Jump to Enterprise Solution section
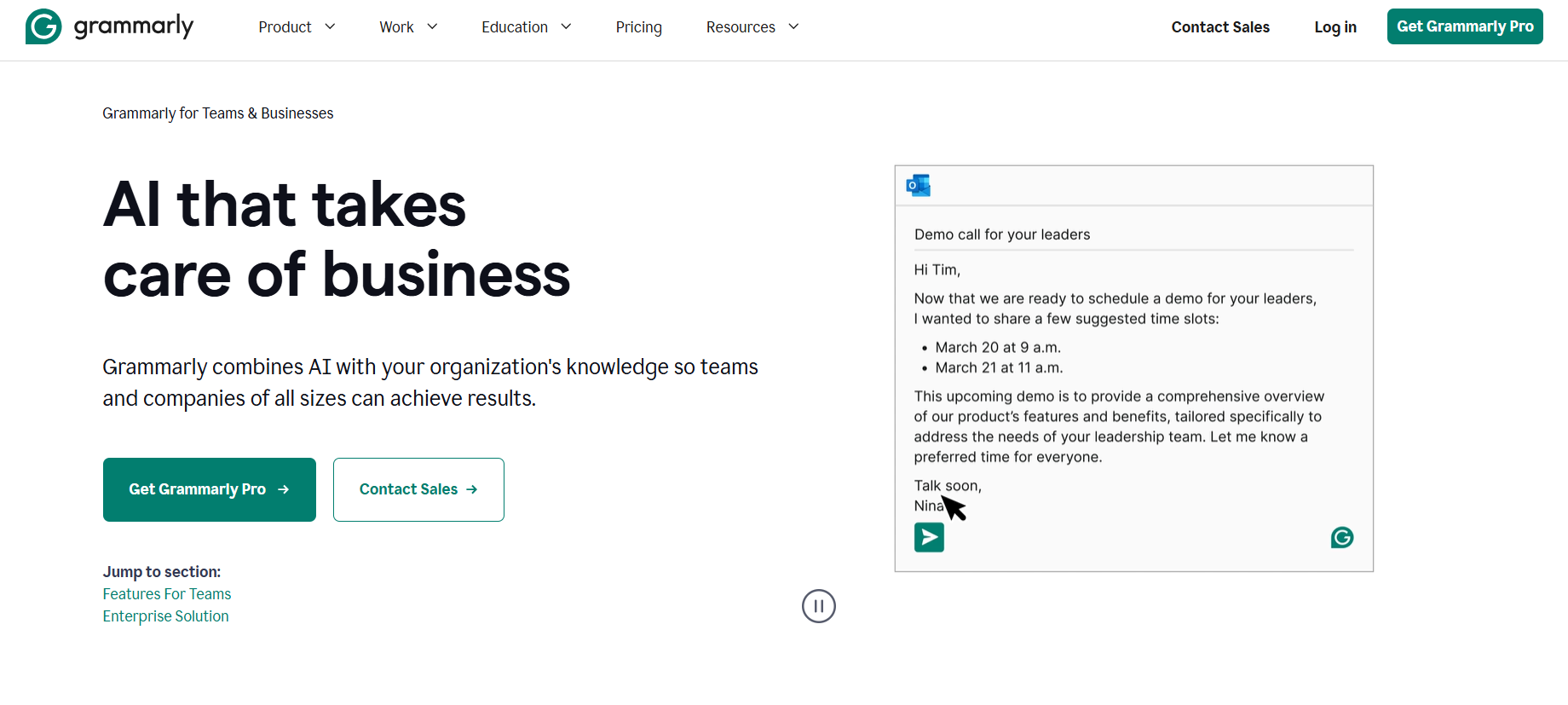 coord(166,616)
